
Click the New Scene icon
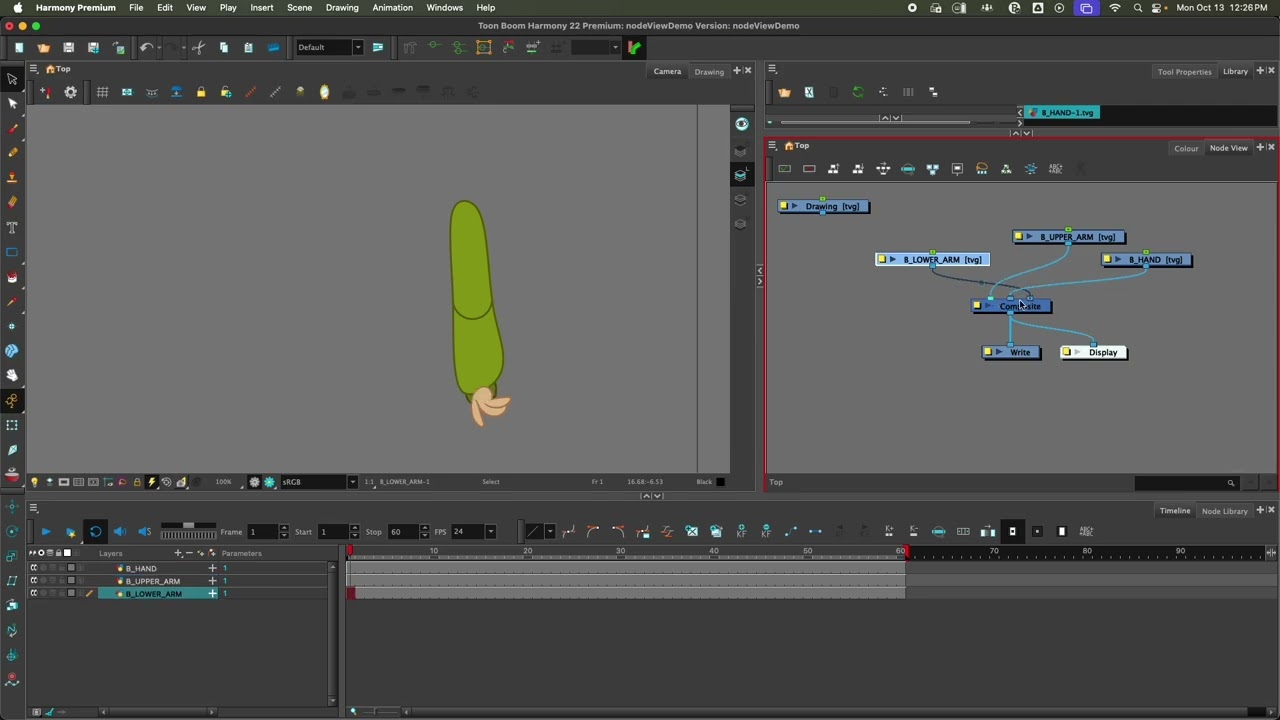click(19, 47)
